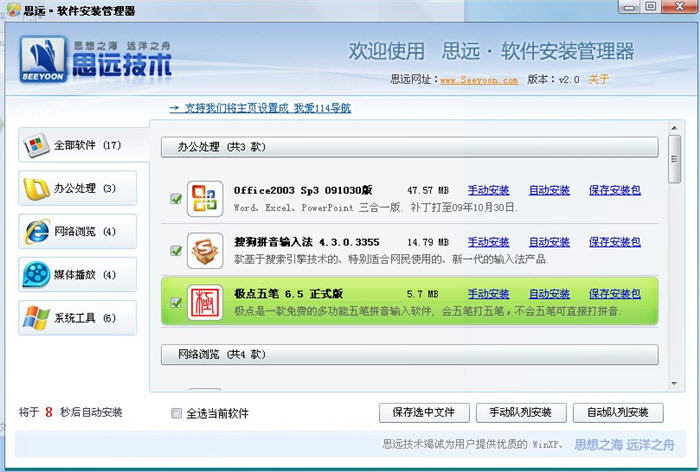Click the Office2003 Sp3 application icon

tap(205, 198)
